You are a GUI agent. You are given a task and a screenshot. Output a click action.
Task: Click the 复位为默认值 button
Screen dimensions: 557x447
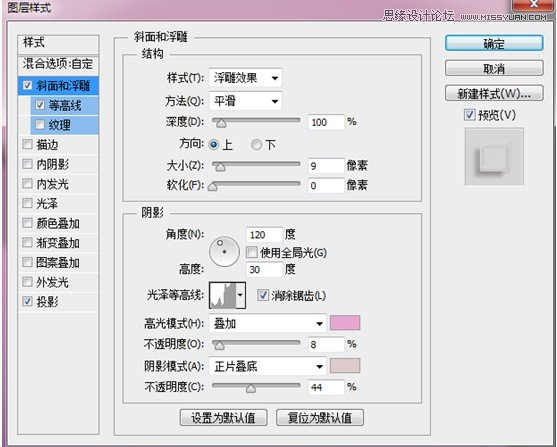coord(320,418)
